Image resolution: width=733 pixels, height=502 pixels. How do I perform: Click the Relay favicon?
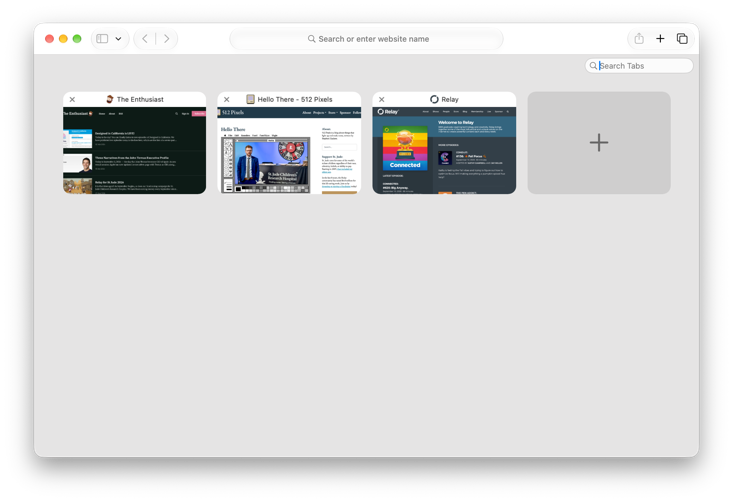point(434,99)
